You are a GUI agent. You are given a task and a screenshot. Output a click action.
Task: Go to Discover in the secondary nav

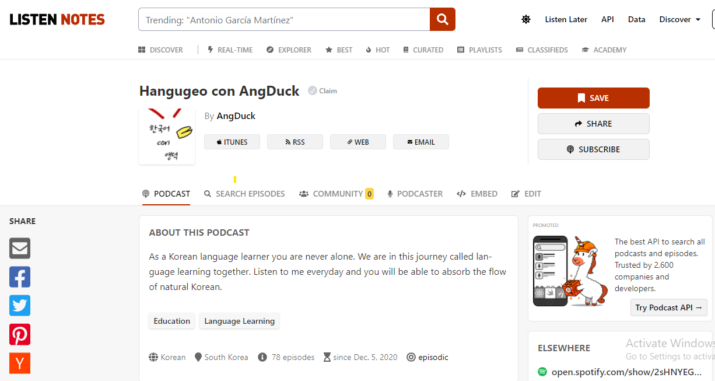[161, 50]
